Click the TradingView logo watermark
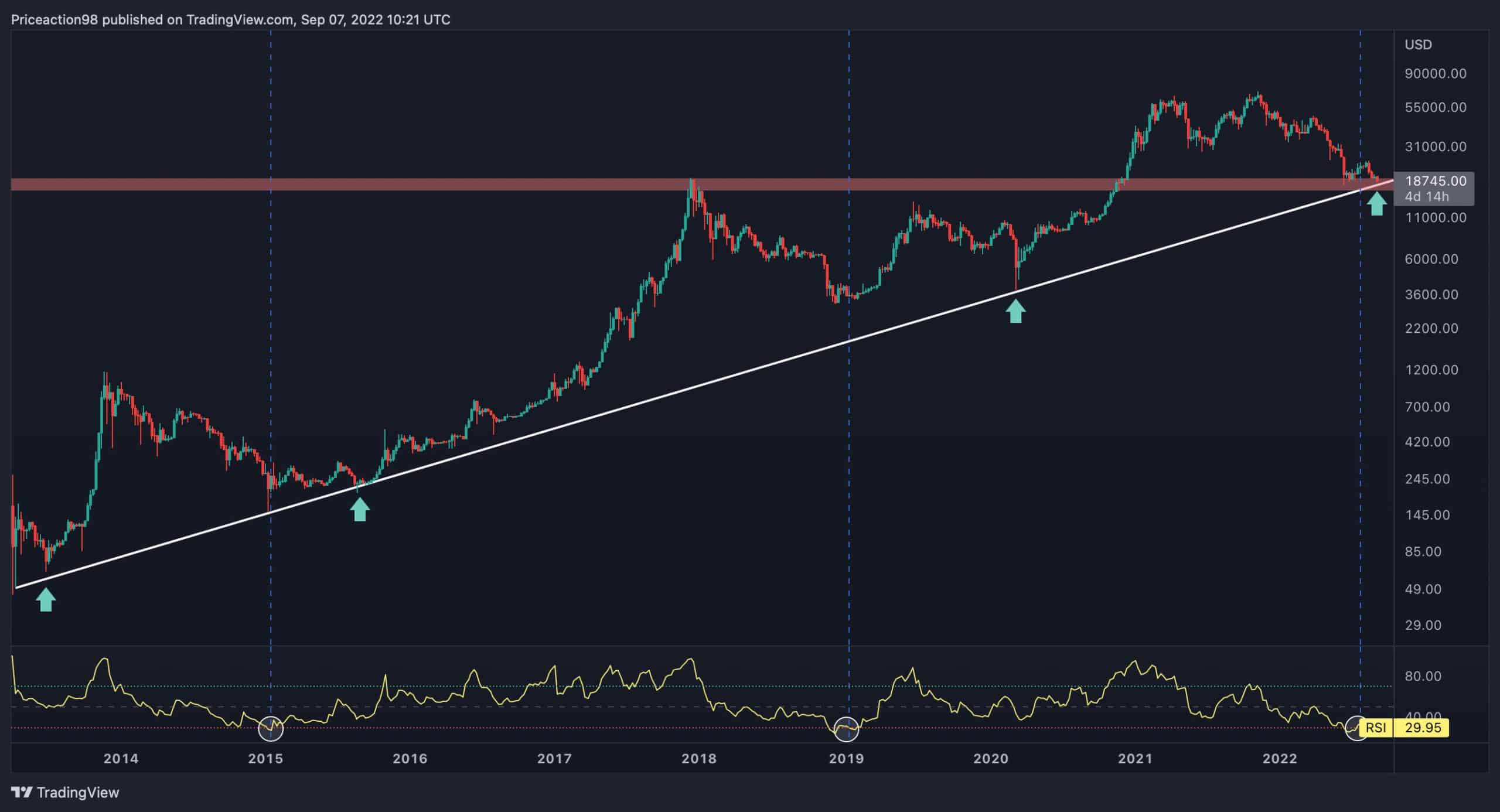This screenshot has width=1500, height=812. pos(64,793)
